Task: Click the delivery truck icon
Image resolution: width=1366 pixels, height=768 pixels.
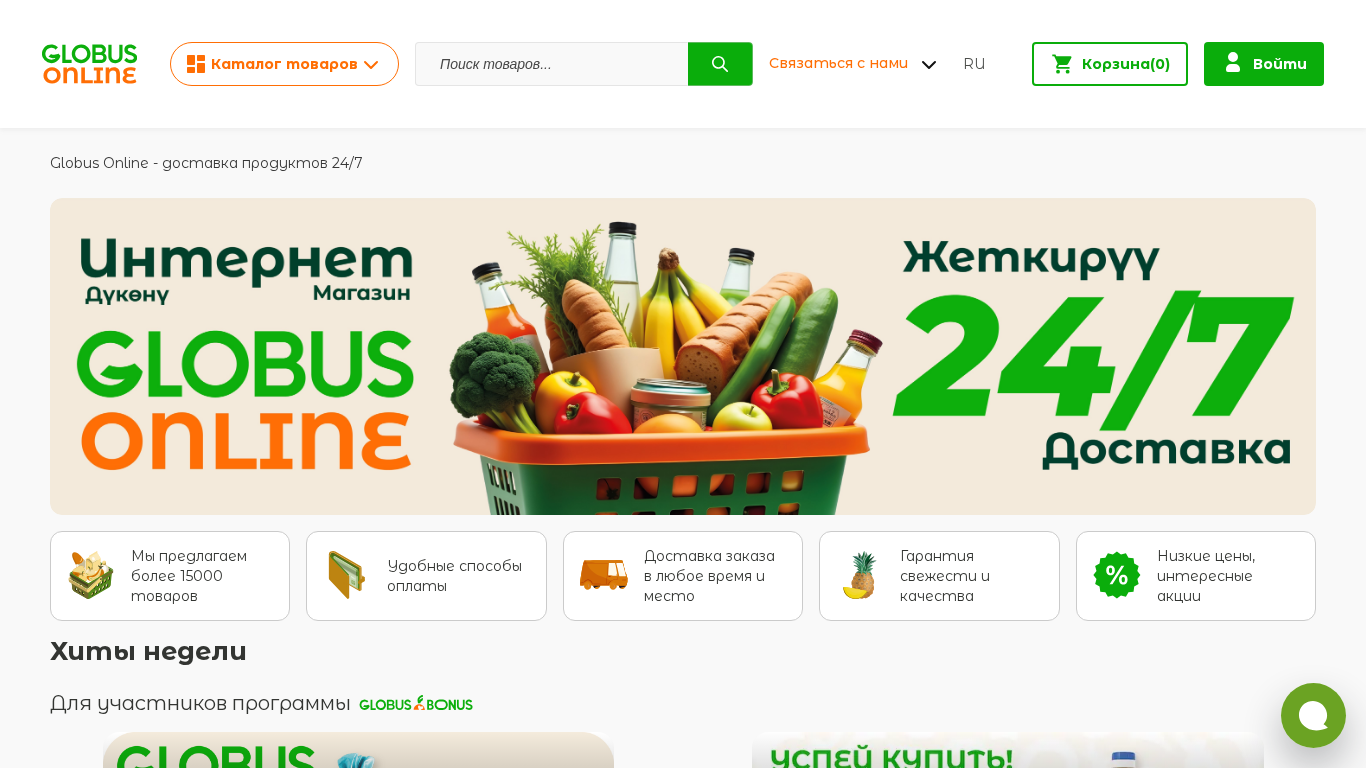Action: (604, 575)
